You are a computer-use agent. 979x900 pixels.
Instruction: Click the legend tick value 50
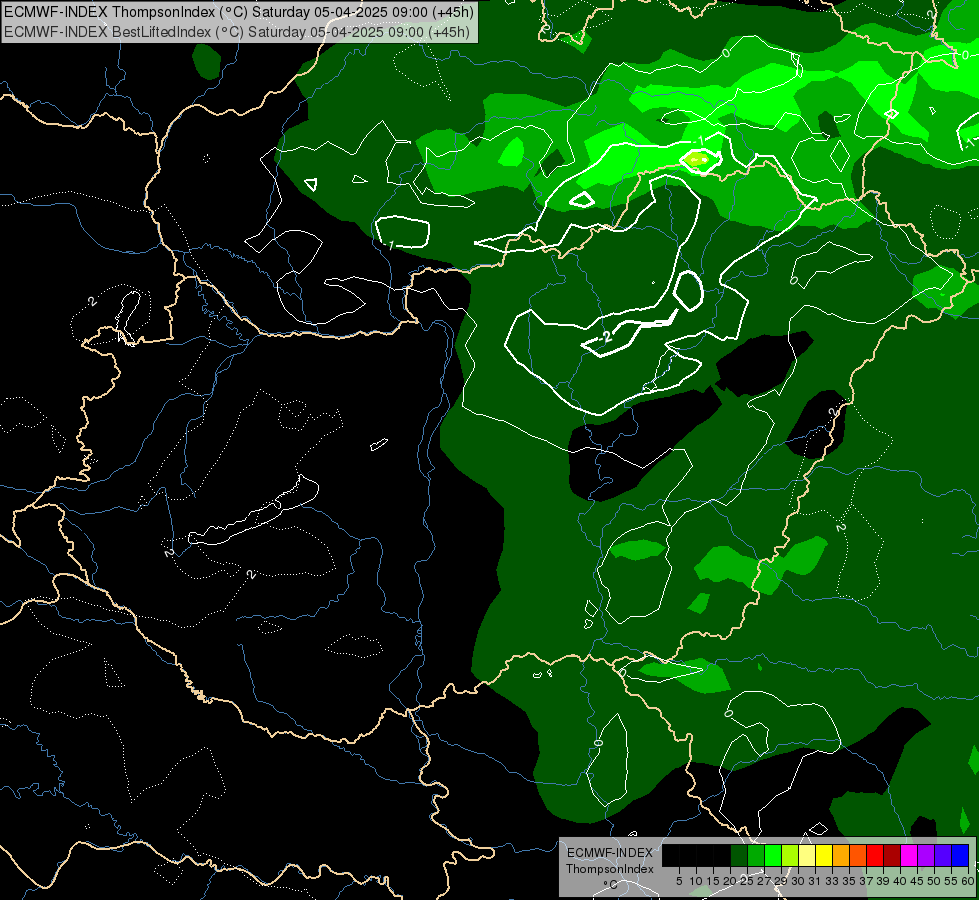click(934, 881)
